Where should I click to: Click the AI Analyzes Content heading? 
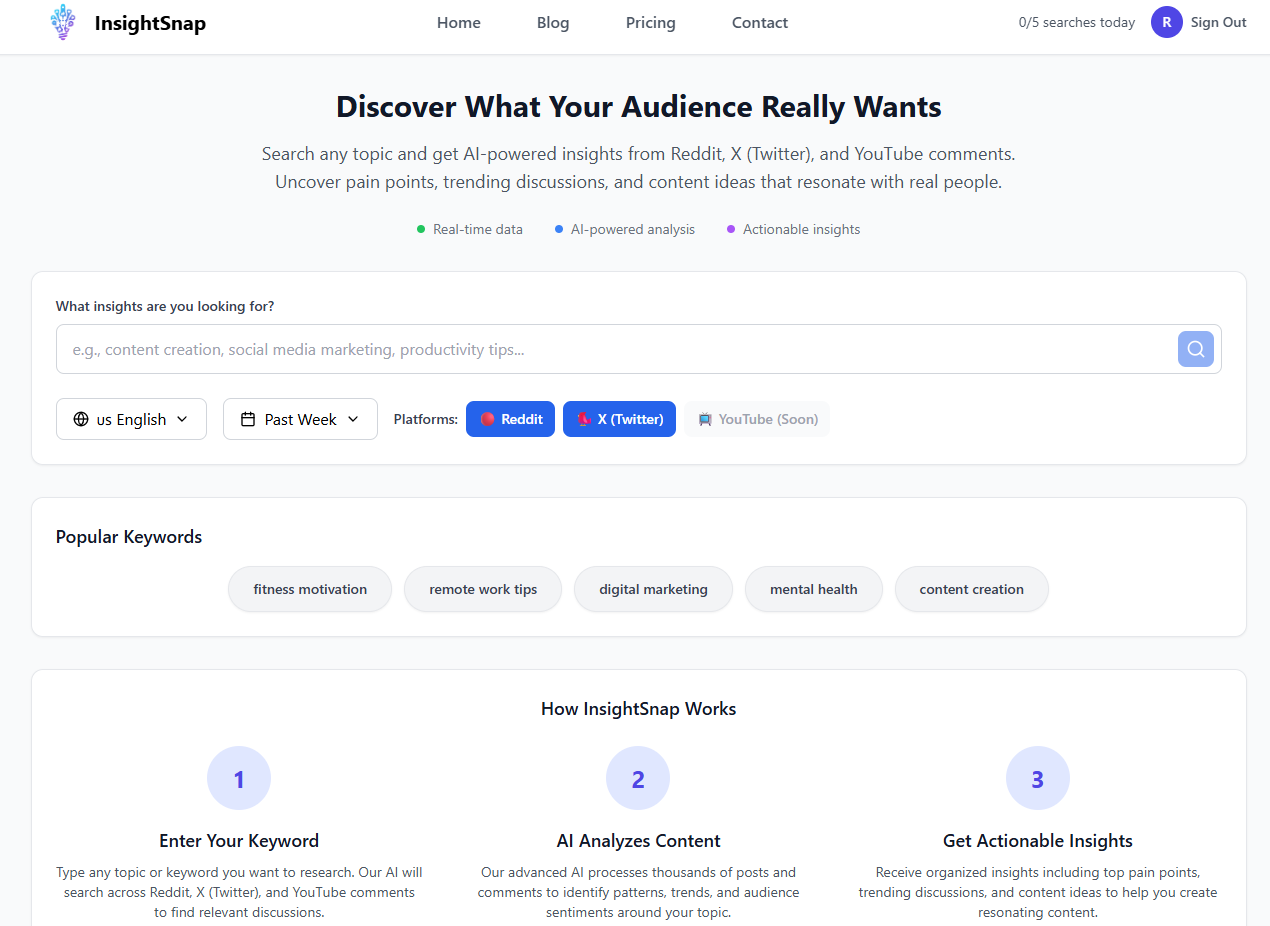click(x=638, y=841)
